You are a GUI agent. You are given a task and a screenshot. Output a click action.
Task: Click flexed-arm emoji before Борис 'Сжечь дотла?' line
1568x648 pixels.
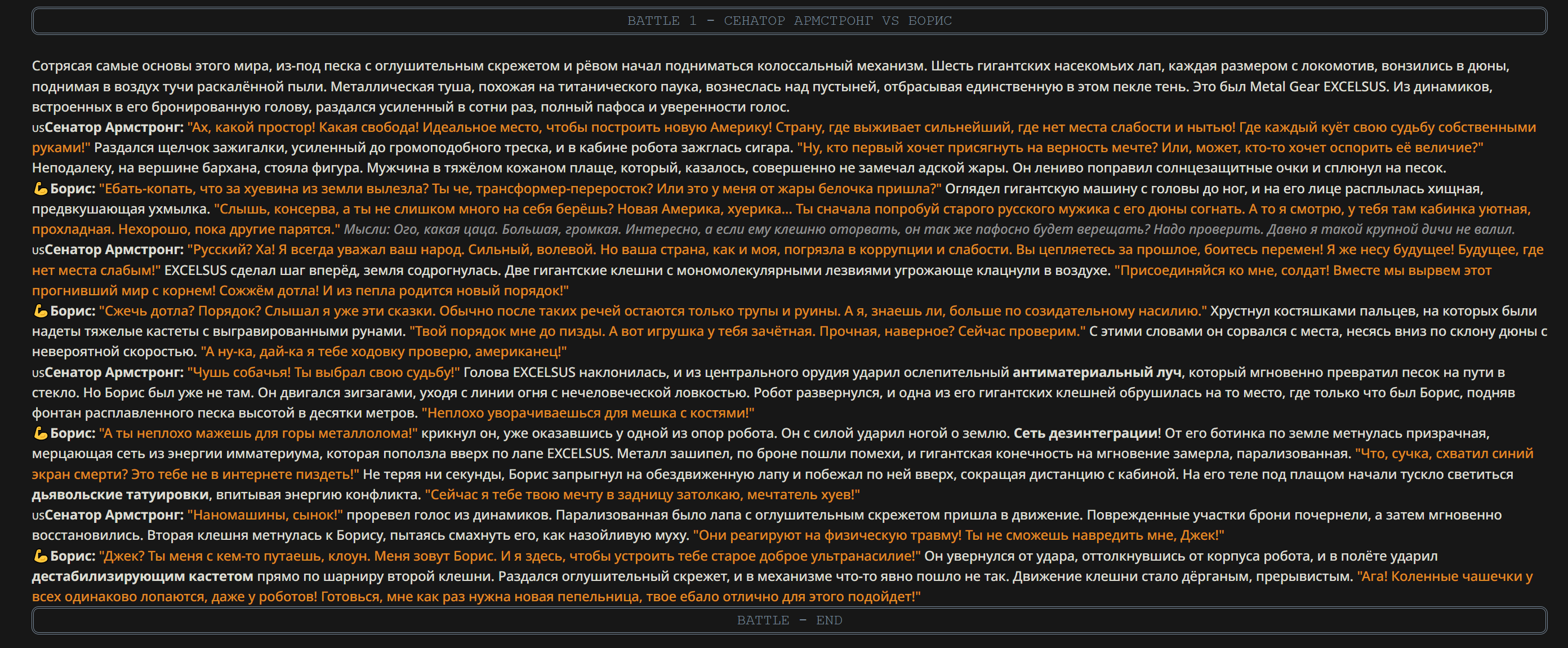[40, 311]
